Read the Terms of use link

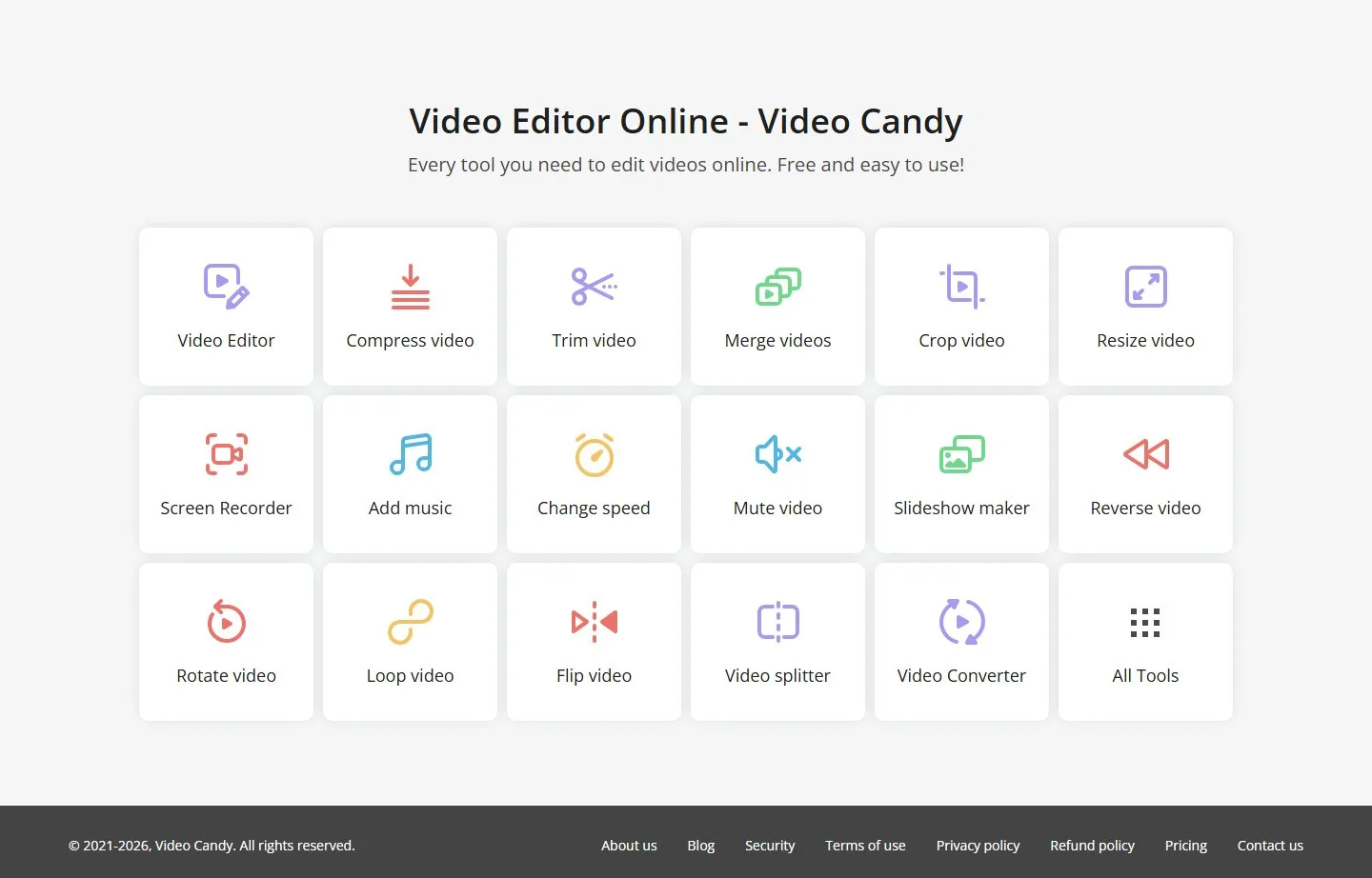865,846
